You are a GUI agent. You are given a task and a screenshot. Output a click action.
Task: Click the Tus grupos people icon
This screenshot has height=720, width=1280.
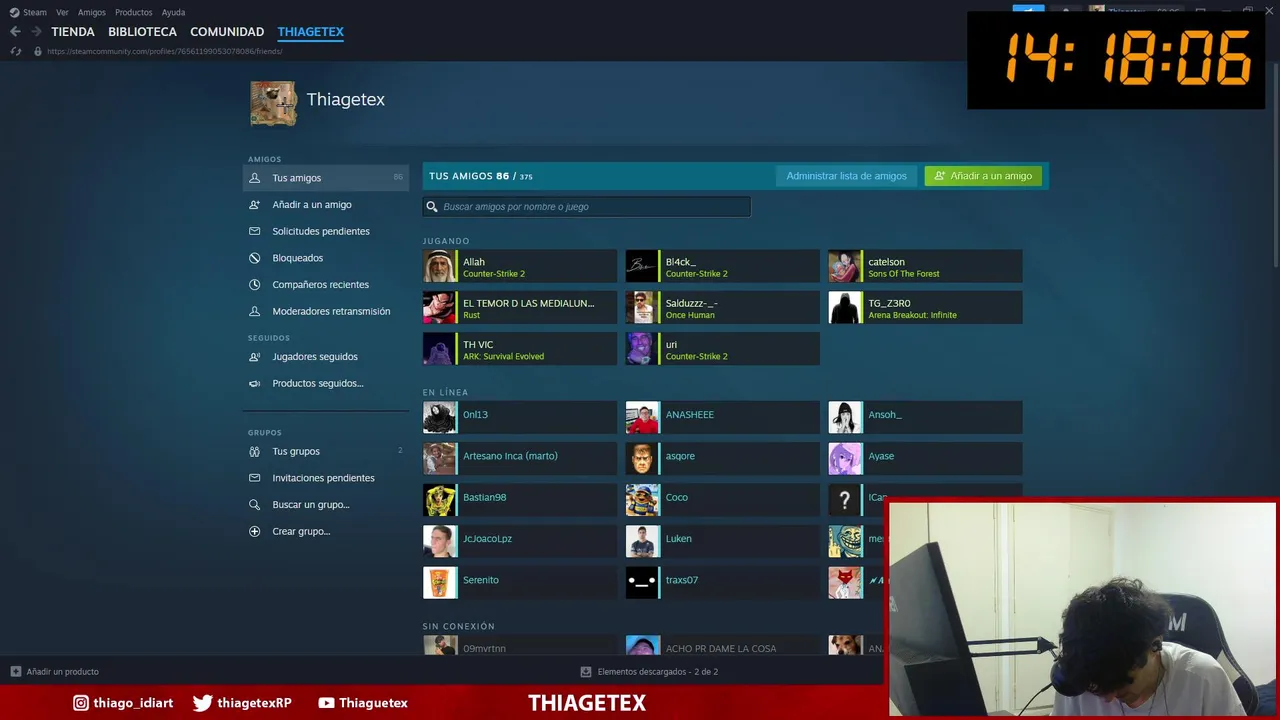[x=254, y=451]
